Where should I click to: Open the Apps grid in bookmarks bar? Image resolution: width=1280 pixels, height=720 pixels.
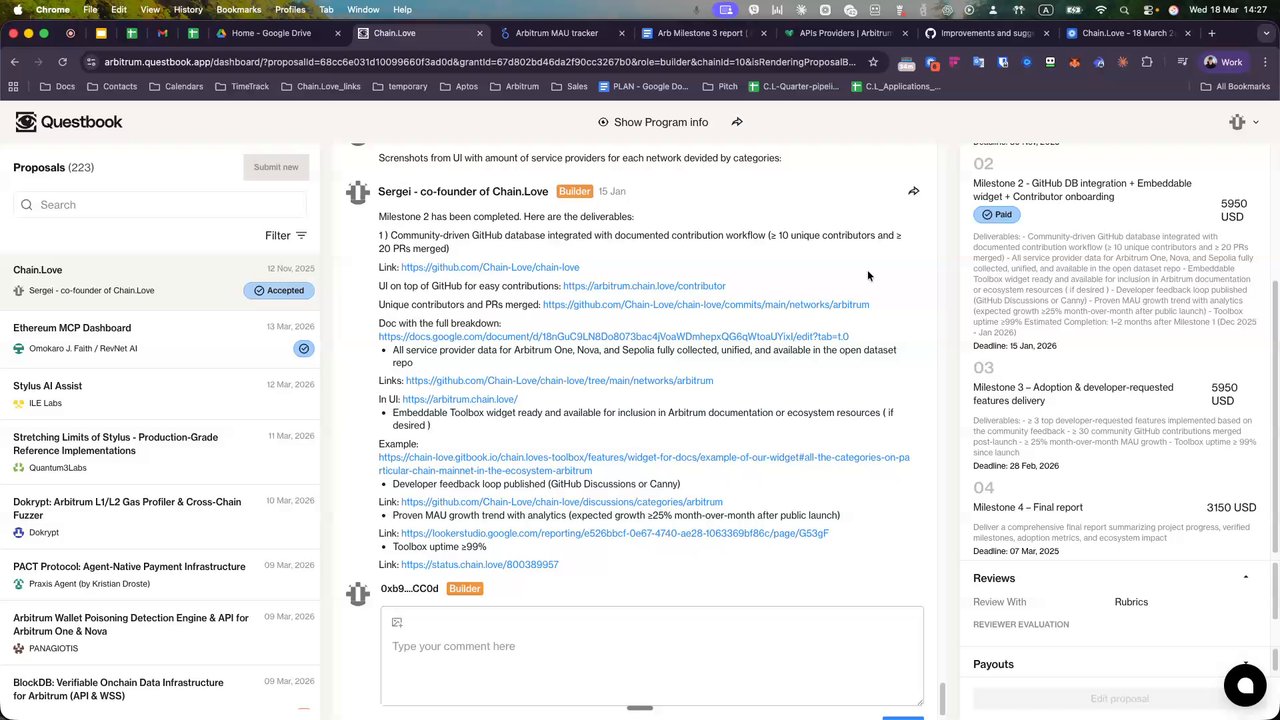coord(13,87)
